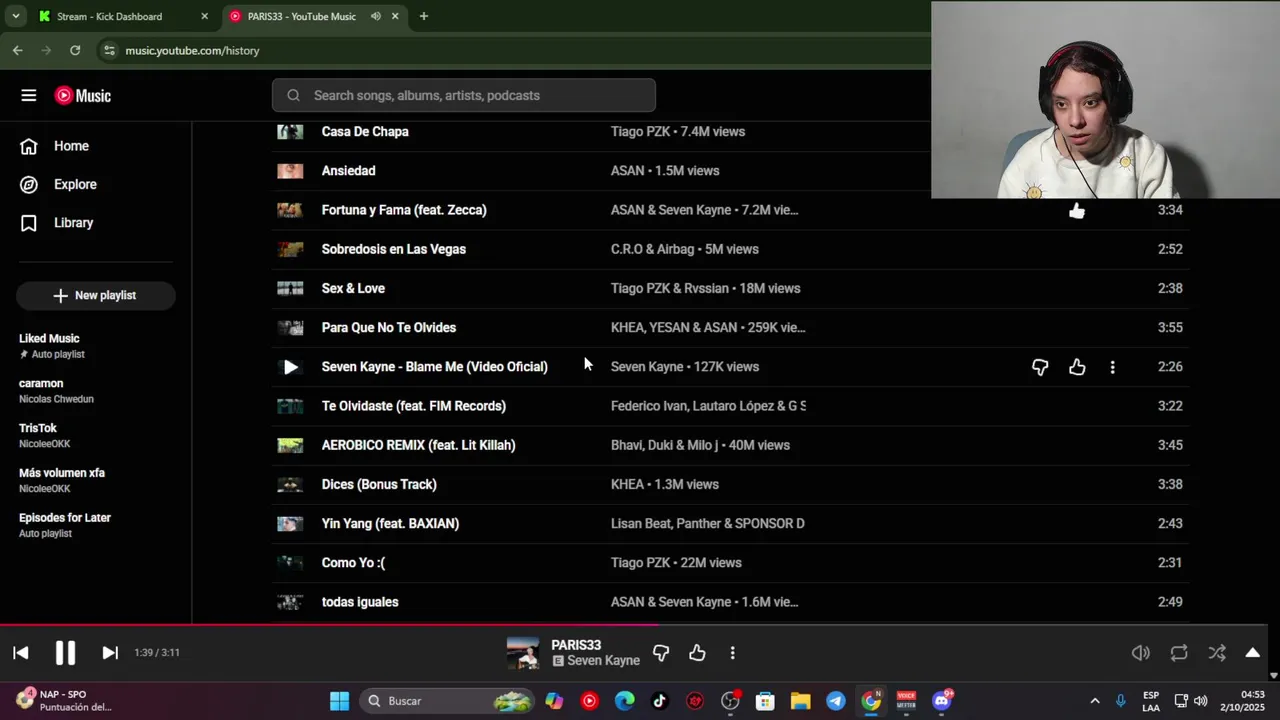The height and width of the screenshot is (720, 1280).
Task: Open artist Seven Kayne in Blame Me row
Action: pos(647,367)
